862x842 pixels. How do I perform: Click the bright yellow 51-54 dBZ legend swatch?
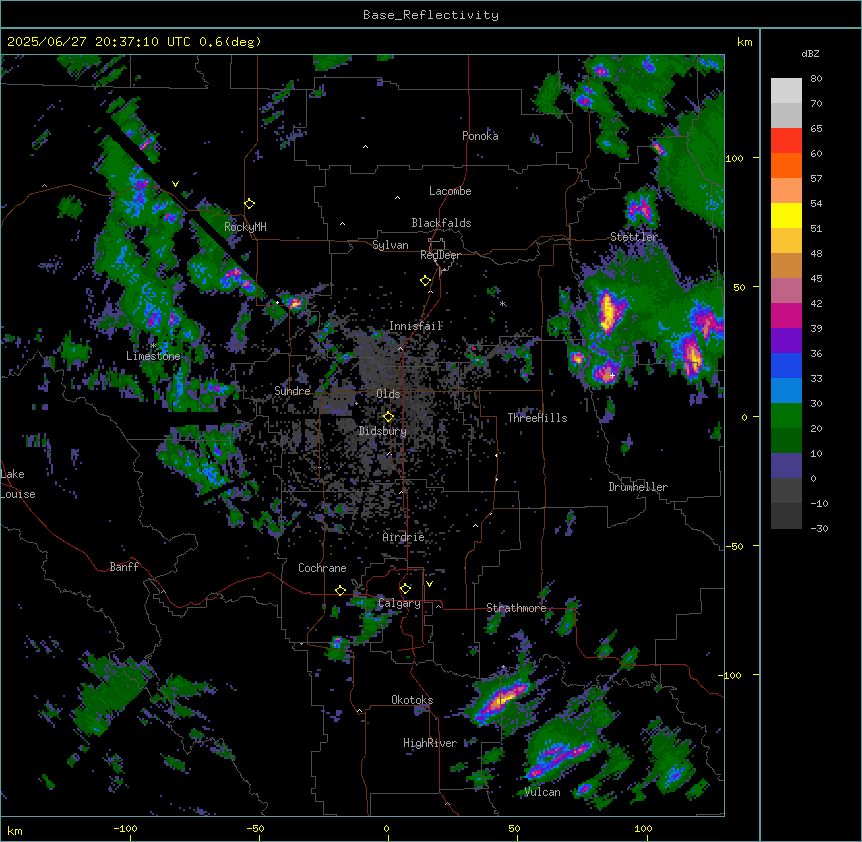(x=786, y=215)
